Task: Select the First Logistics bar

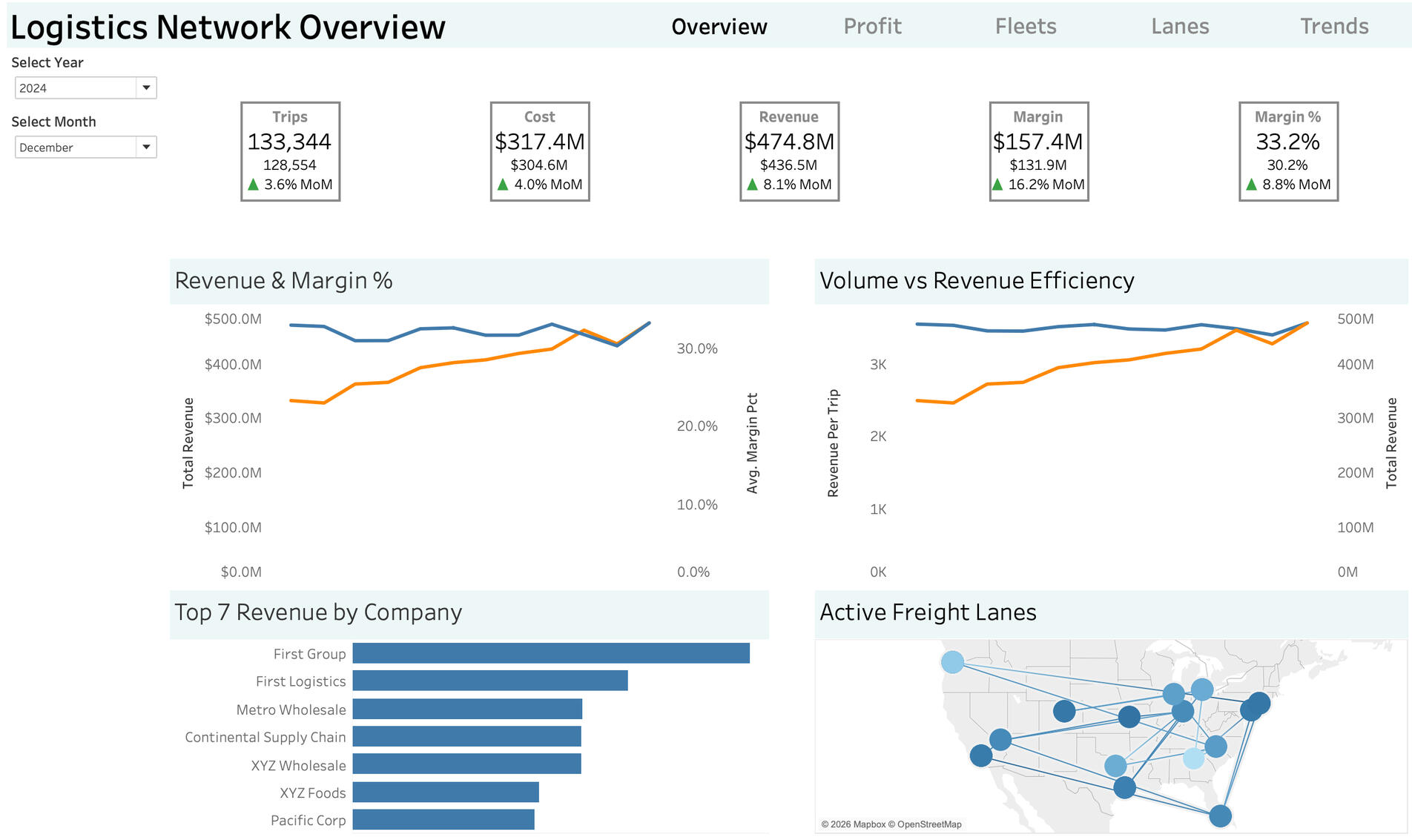Action: tap(489, 681)
